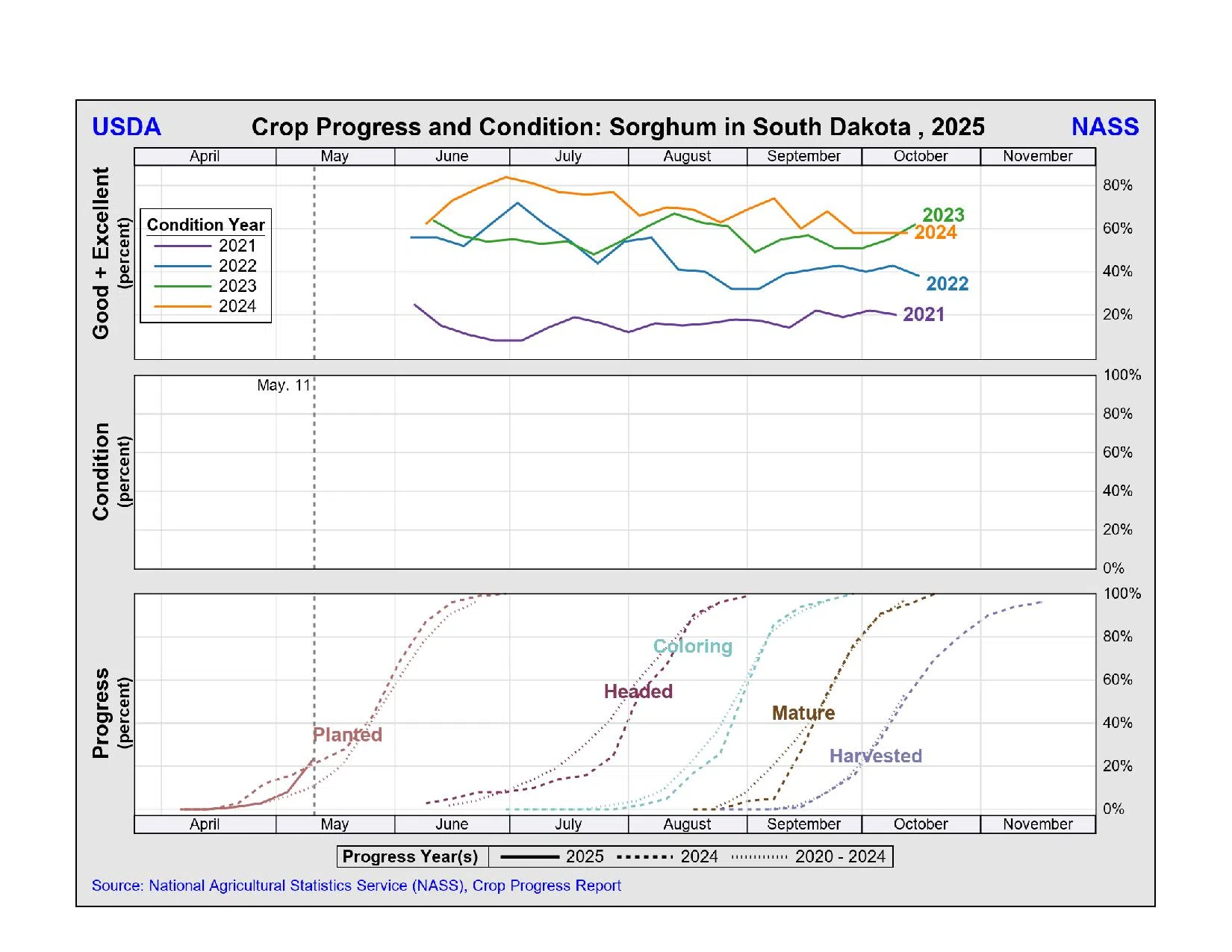
Task: Select November on the bottom month axis
Action: [x=1037, y=824]
